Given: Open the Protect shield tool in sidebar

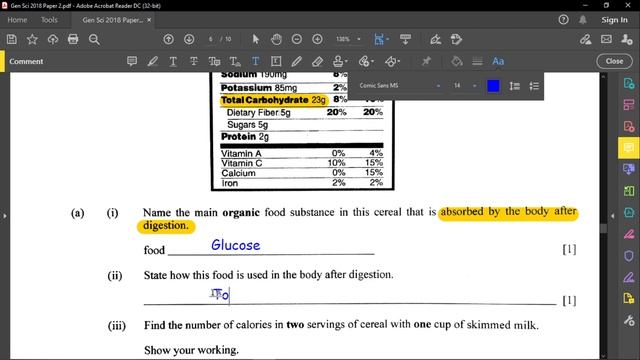Looking at the screenshot, I should click(x=629, y=256).
